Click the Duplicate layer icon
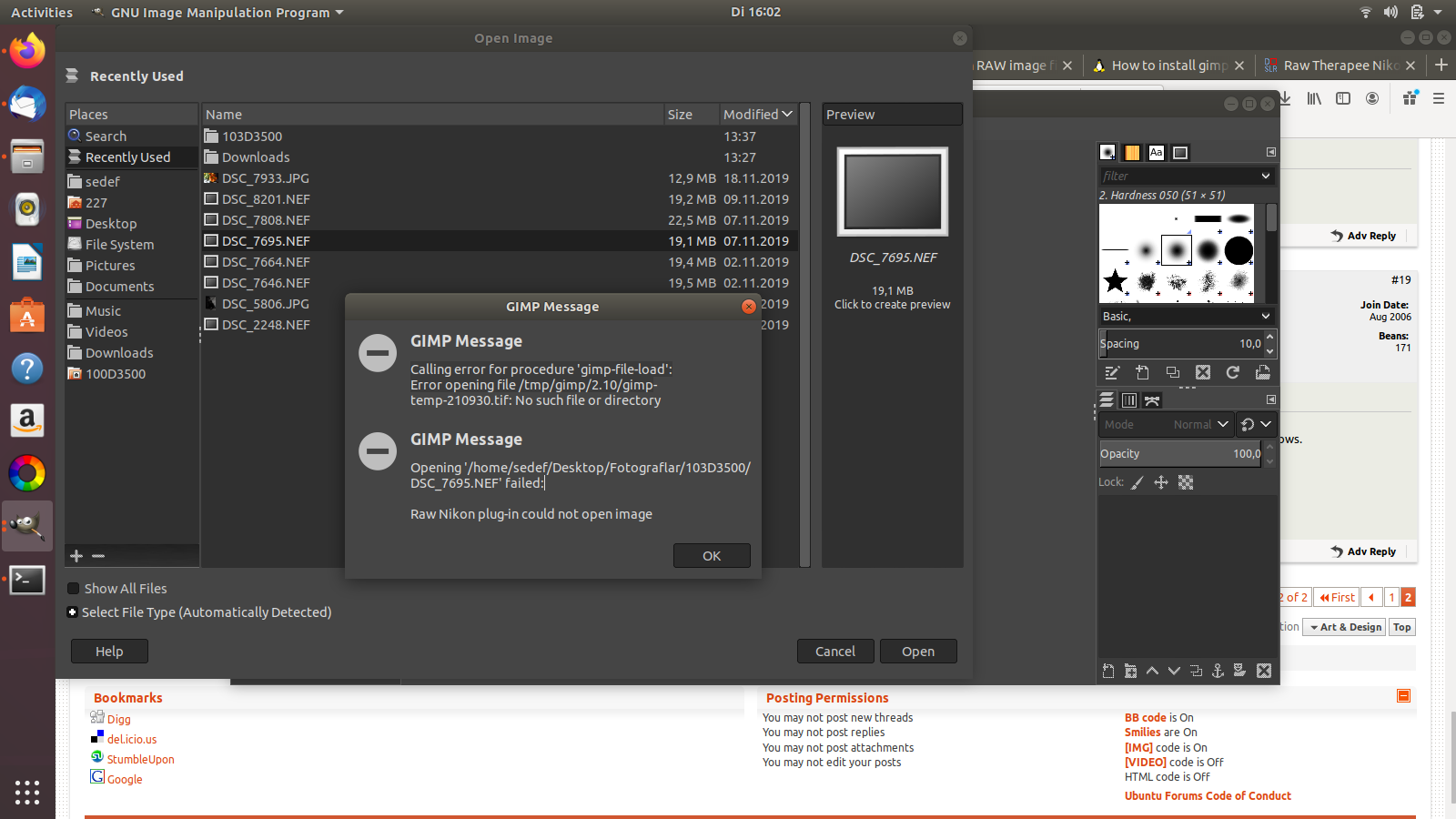1456x819 pixels. pyautogui.click(x=1196, y=672)
